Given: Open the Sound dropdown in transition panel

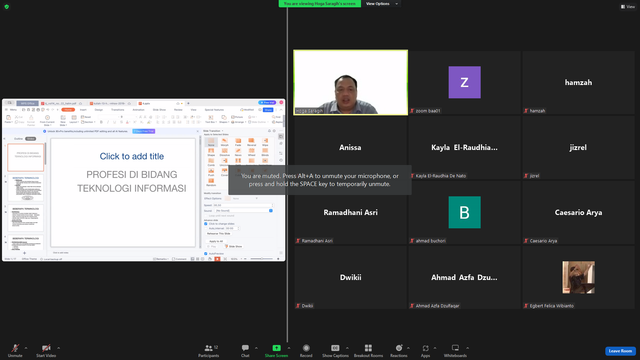Looking at the screenshot, I should (244, 211).
